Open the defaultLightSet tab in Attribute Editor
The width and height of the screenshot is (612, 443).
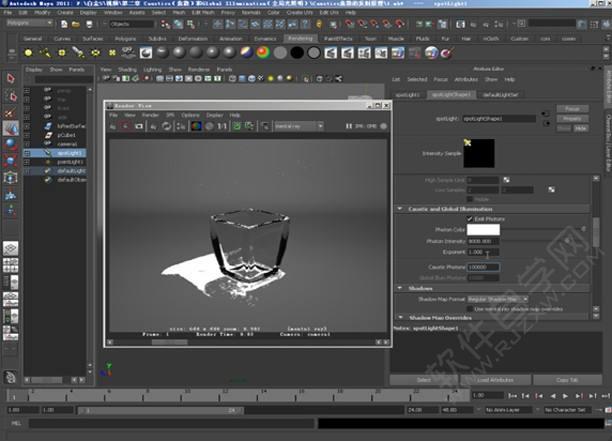pos(499,93)
